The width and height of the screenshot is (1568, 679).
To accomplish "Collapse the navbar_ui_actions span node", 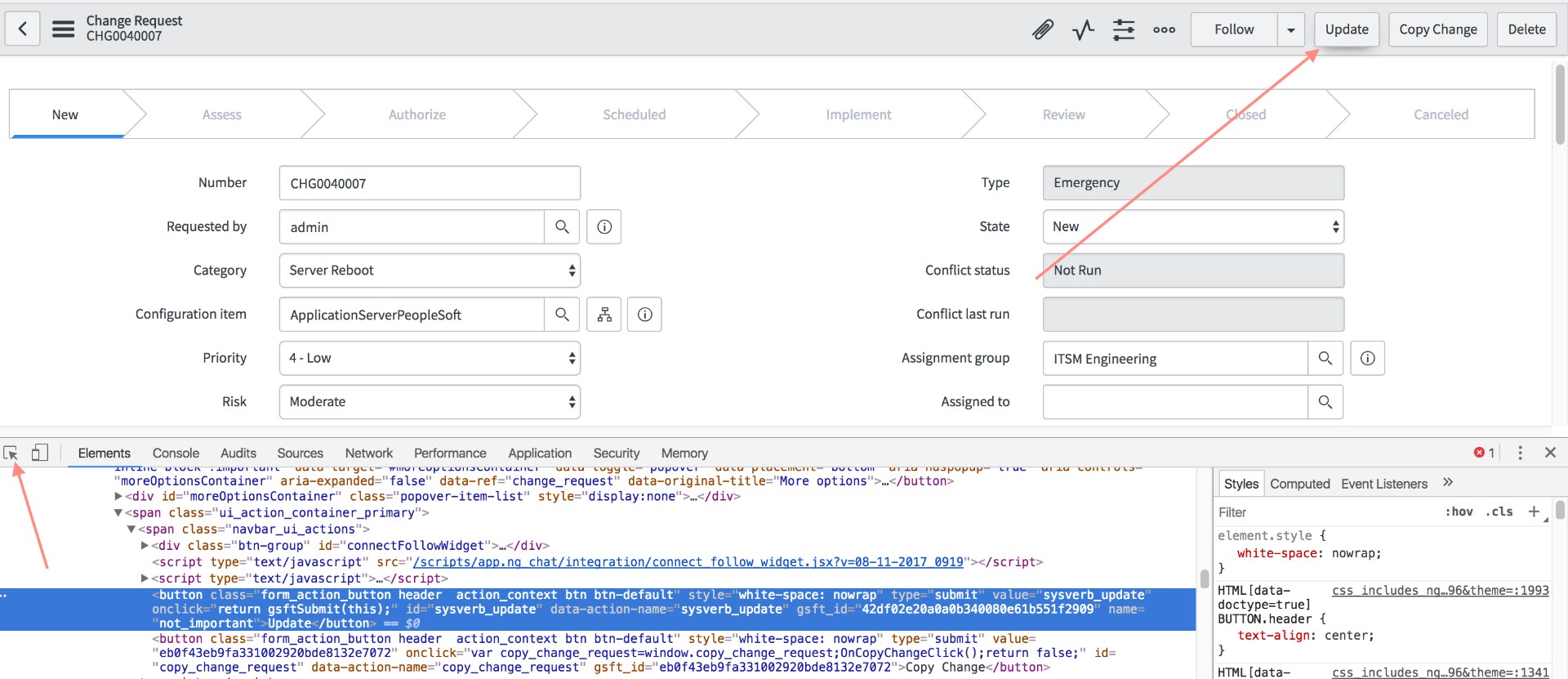I will tap(131, 529).
